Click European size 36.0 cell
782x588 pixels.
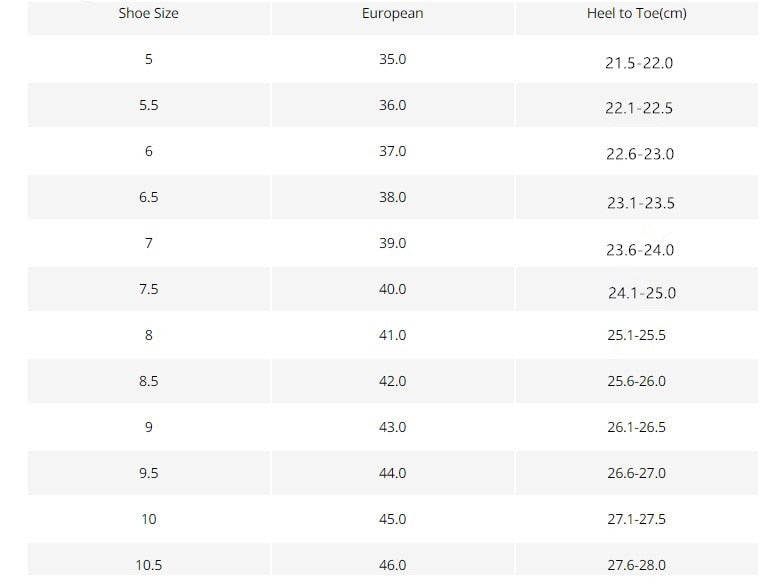[x=392, y=105]
